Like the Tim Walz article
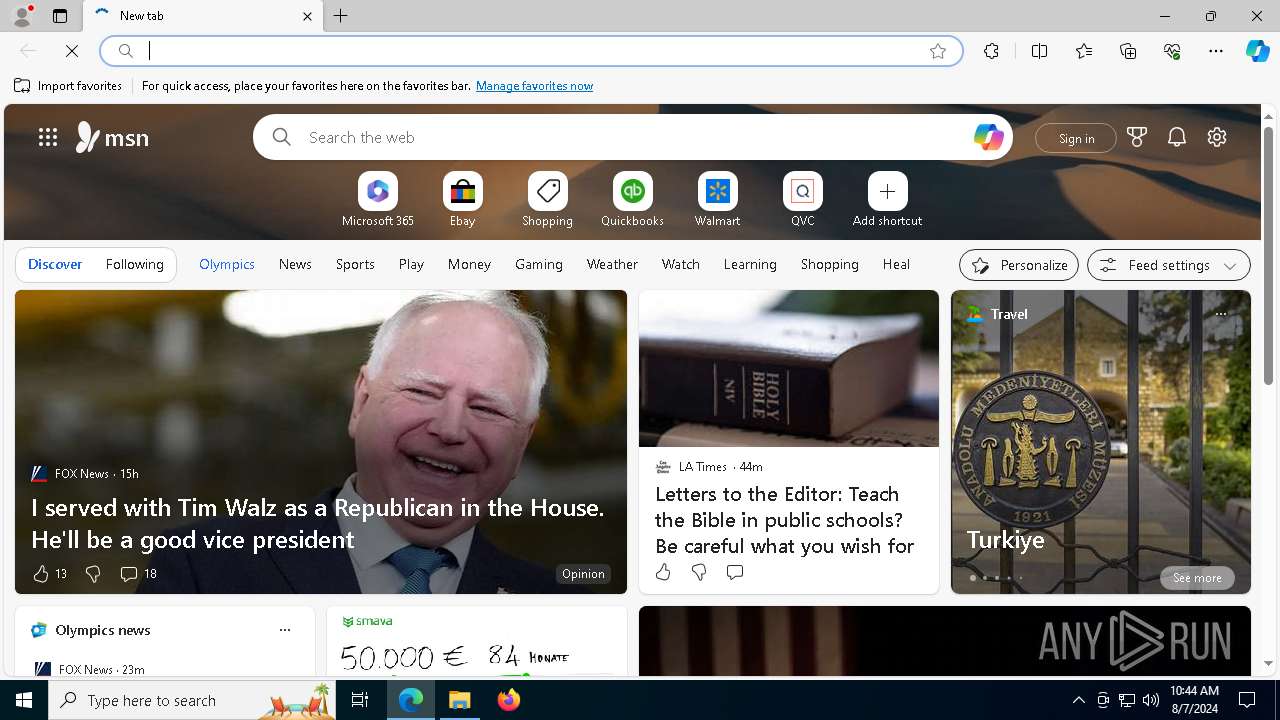 41,574
